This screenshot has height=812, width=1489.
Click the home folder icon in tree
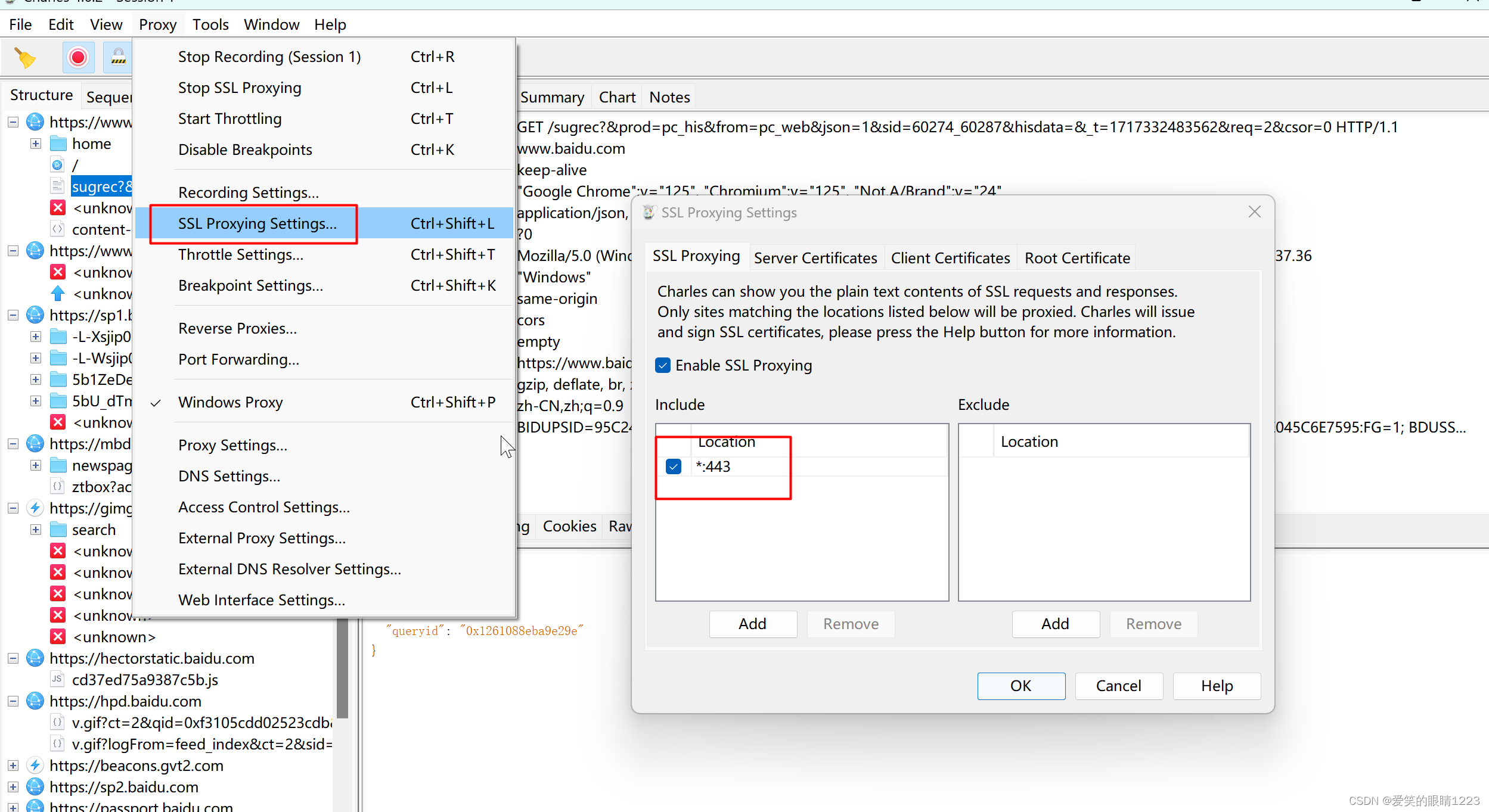click(x=58, y=144)
